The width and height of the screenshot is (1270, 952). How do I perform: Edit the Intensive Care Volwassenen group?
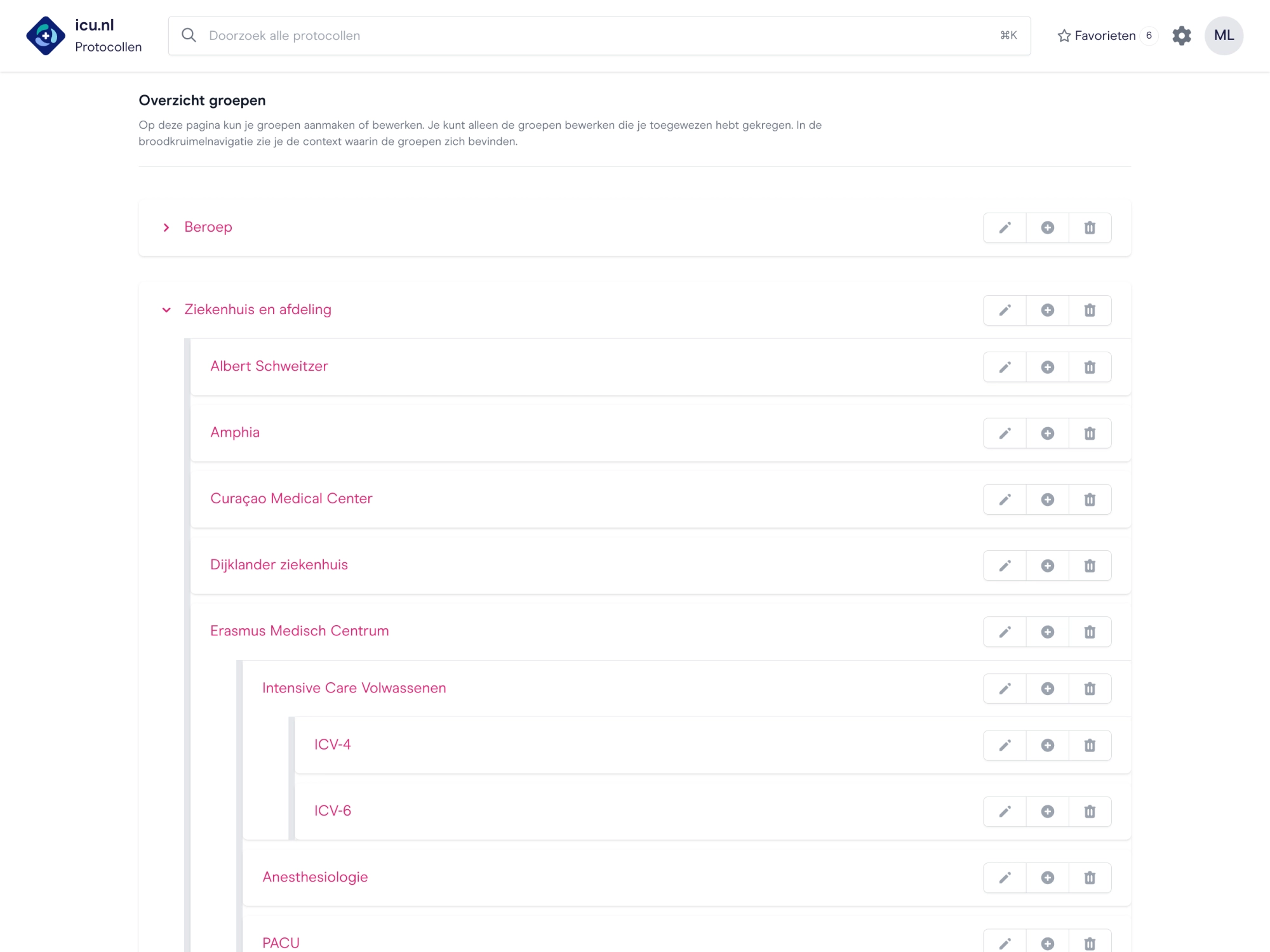pyautogui.click(x=1005, y=689)
